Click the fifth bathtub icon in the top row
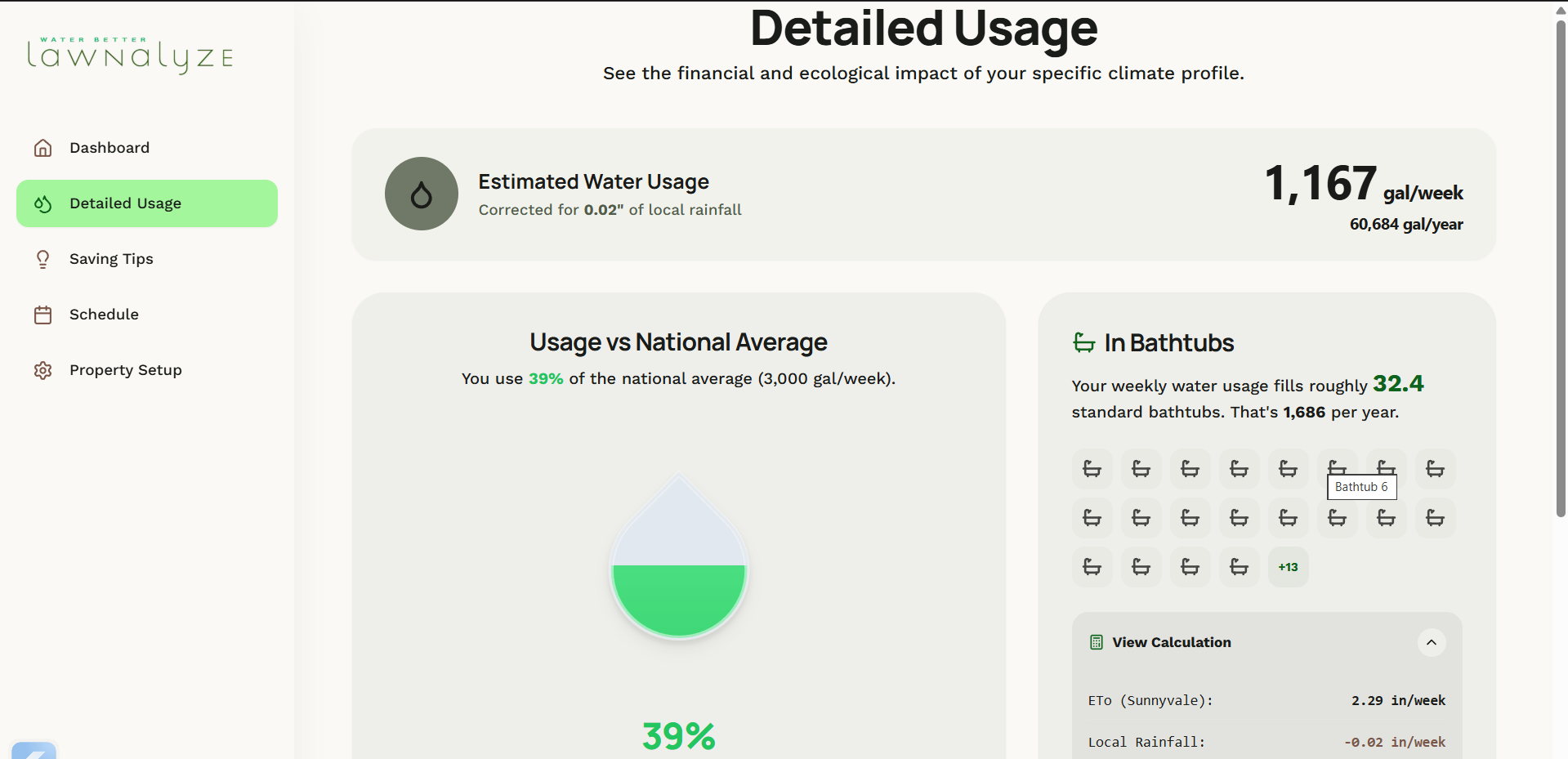Image resolution: width=1568 pixels, height=759 pixels. point(1289,469)
